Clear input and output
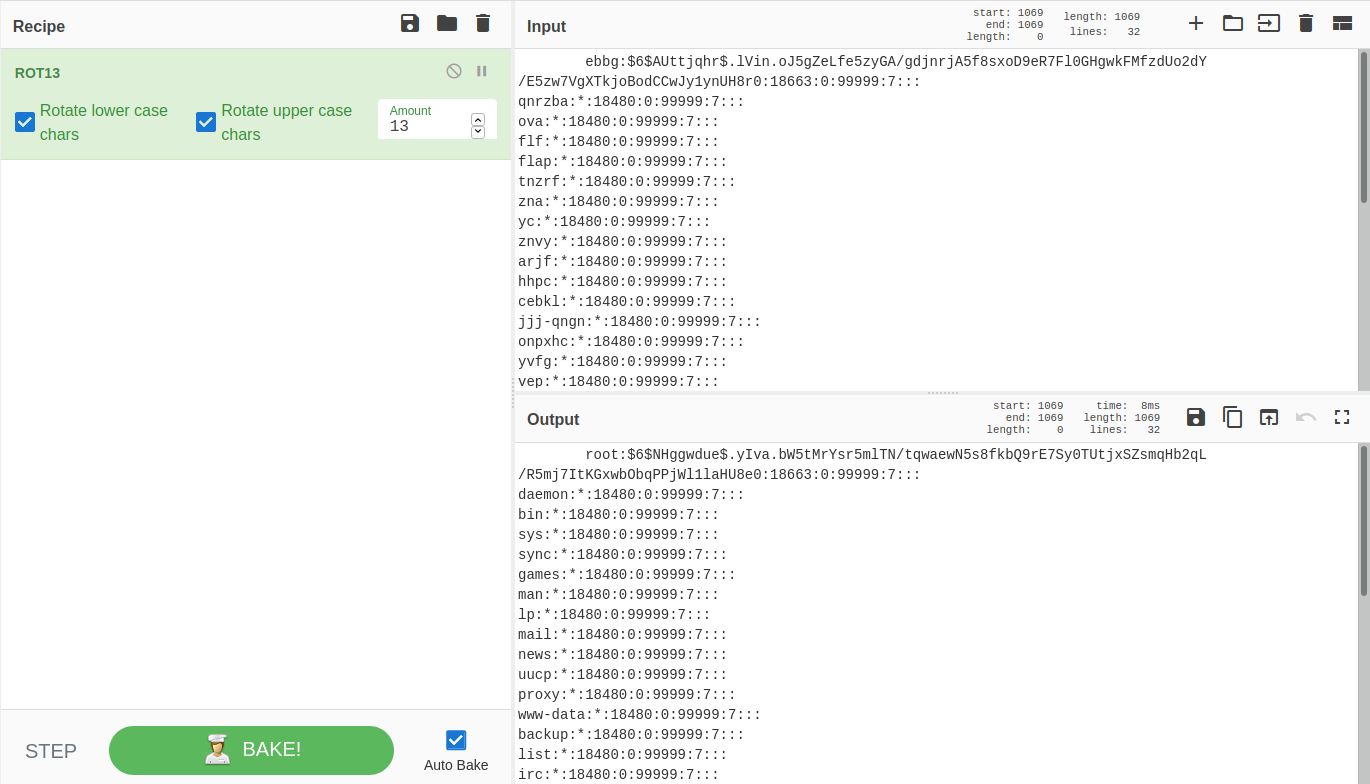Screen dimensions: 1370x784 click(x=1305, y=23)
